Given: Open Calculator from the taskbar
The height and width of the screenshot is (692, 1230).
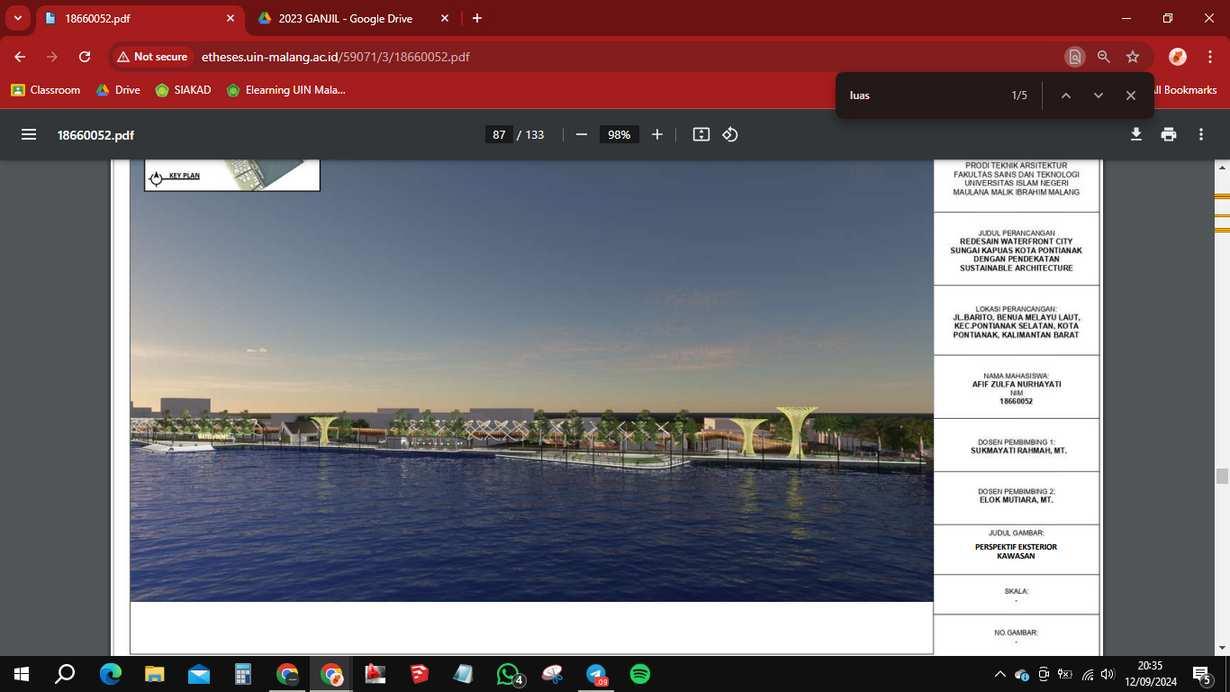Looking at the screenshot, I should point(243,674).
